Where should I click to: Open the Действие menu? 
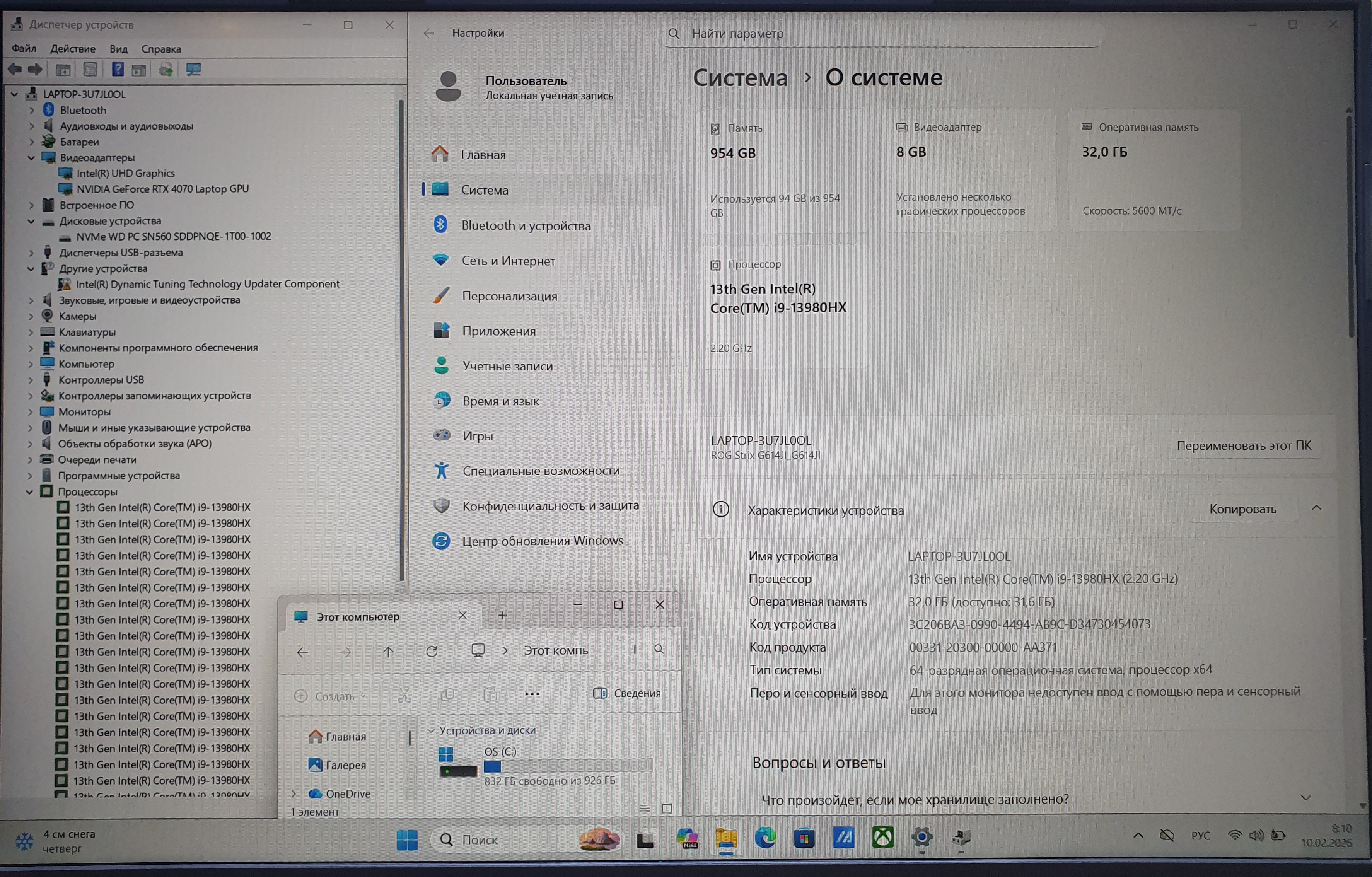coord(72,49)
